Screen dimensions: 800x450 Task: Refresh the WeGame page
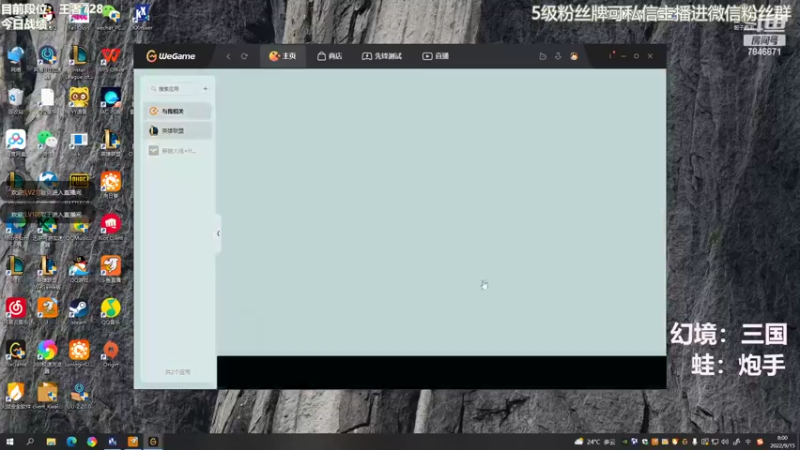click(x=244, y=56)
